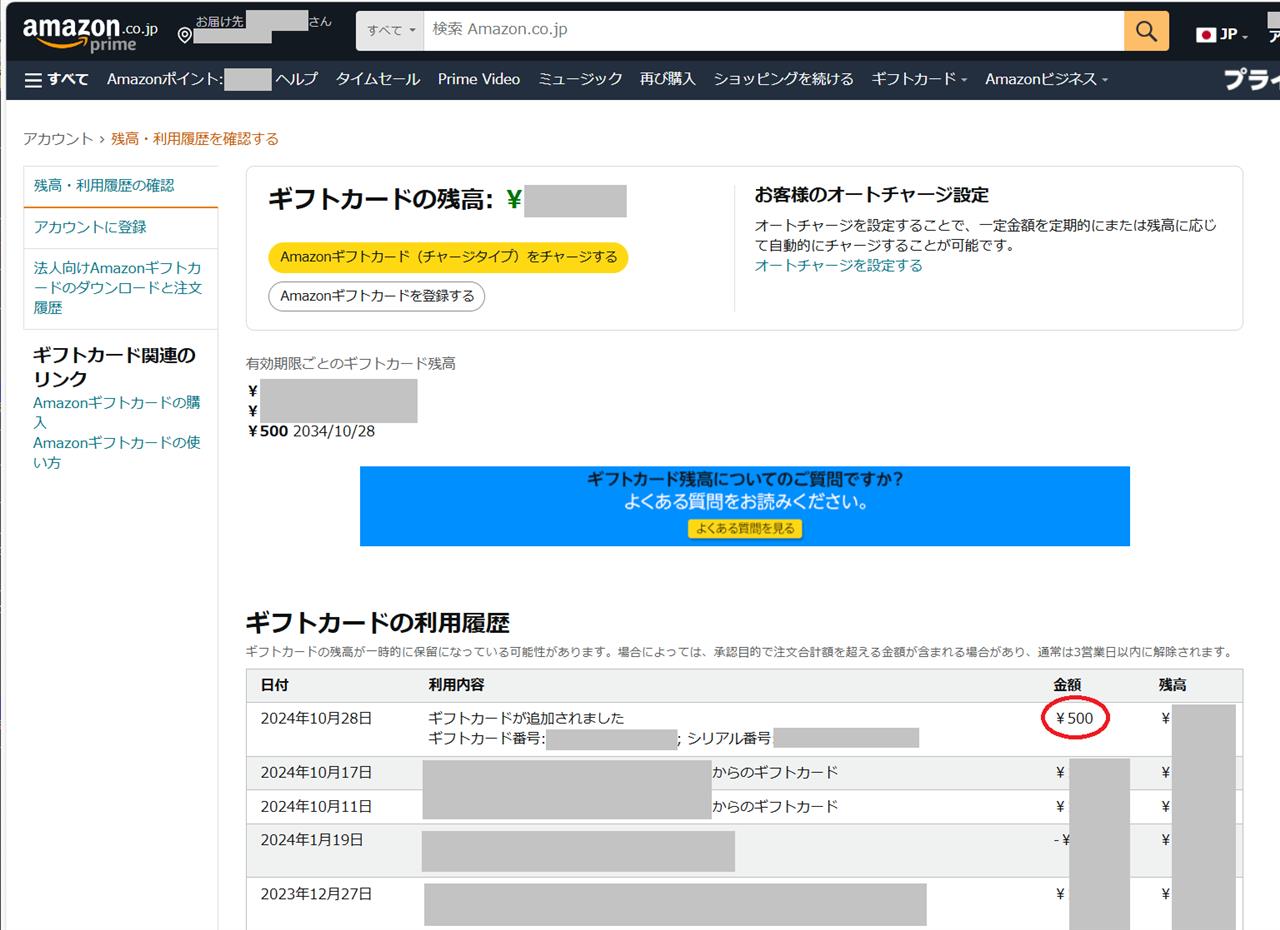The width and height of the screenshot is (1280, 930).
Task: Open the ヘルプ nav link
Action: [296, 79]
